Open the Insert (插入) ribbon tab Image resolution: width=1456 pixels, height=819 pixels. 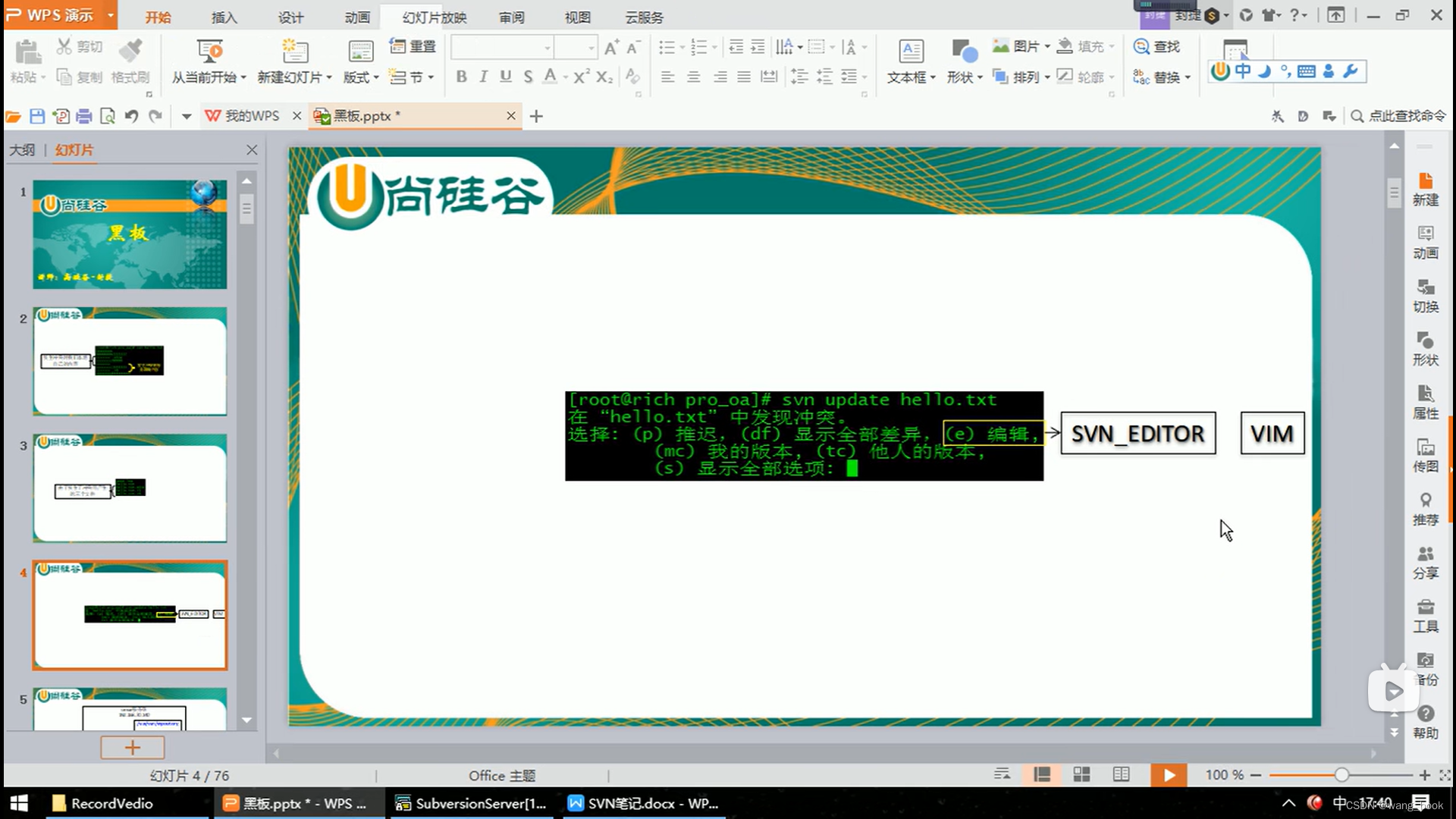coord(224,17)
